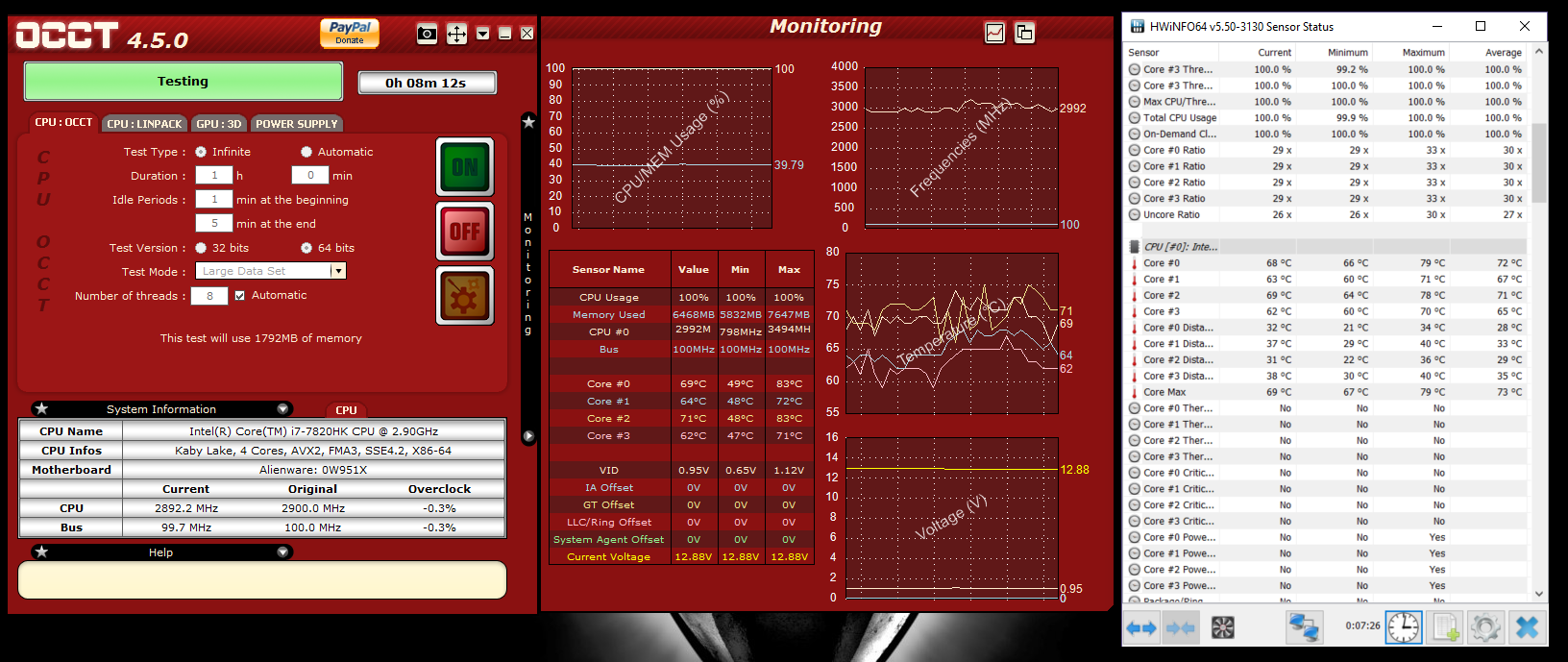Click the Number of threads field

pyautogui.click(x=209, y=296)
